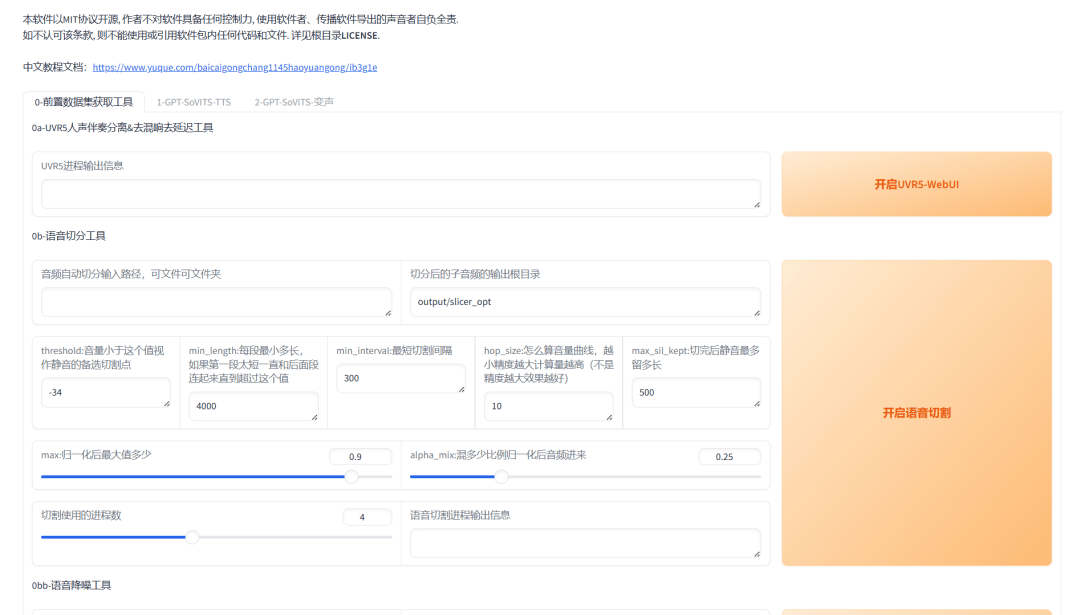Image resolution: width=1080 pixels, height=615 pixels.
Task: Click the 语音切割进程输出信息 text box
Action: point(585,543)
